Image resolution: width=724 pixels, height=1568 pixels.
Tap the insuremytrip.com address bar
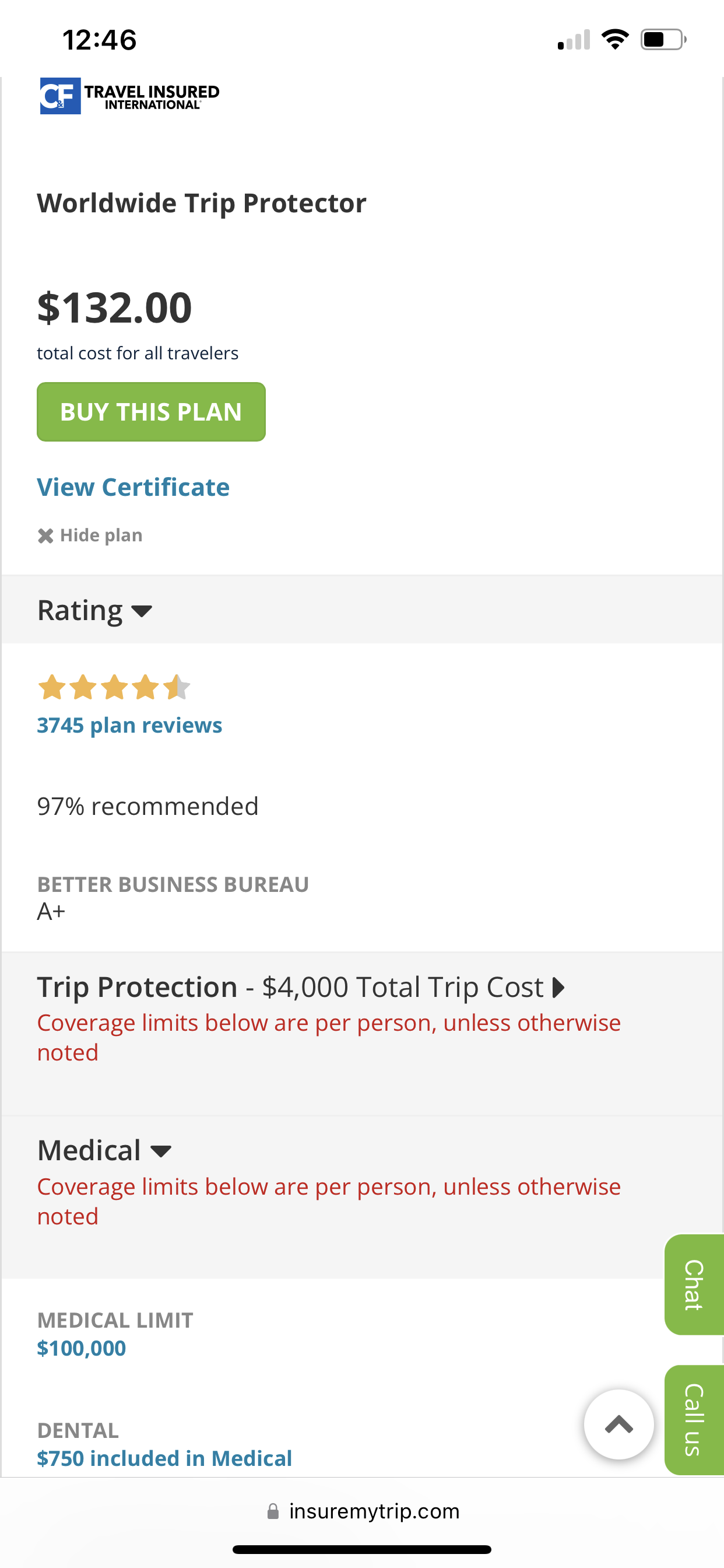click(363, 1511)
